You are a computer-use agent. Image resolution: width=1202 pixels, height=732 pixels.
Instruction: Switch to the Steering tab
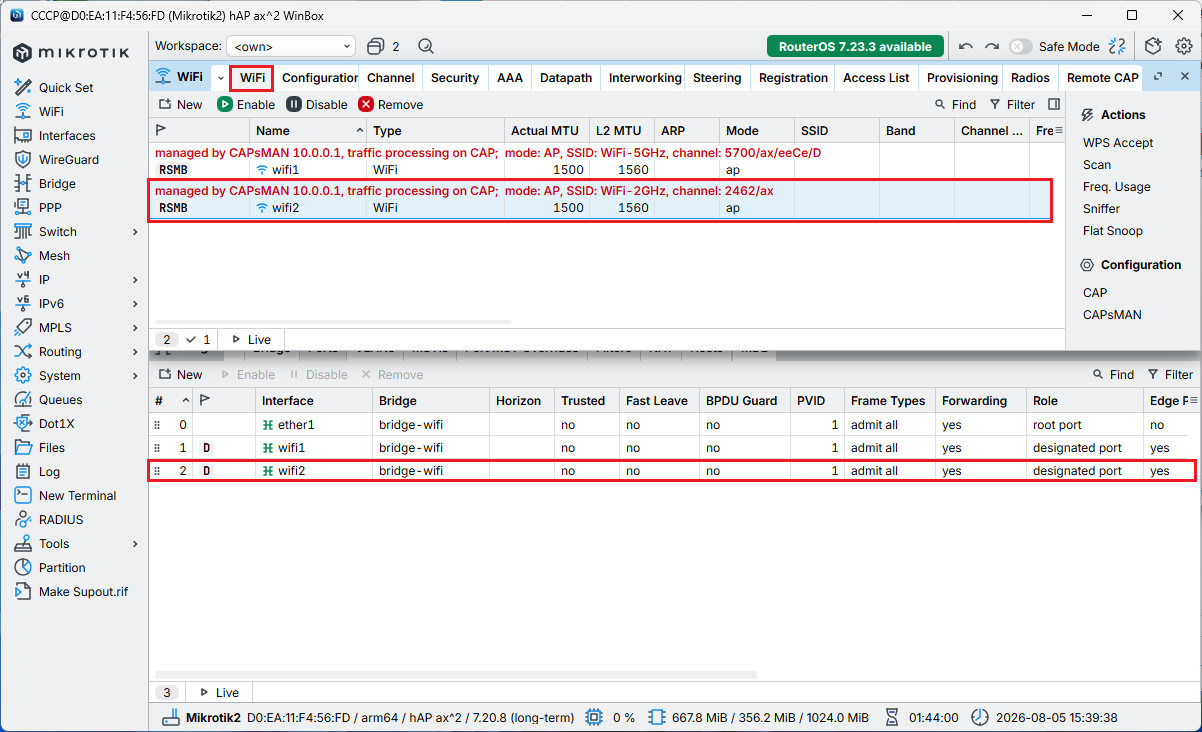tap(717, 77)
